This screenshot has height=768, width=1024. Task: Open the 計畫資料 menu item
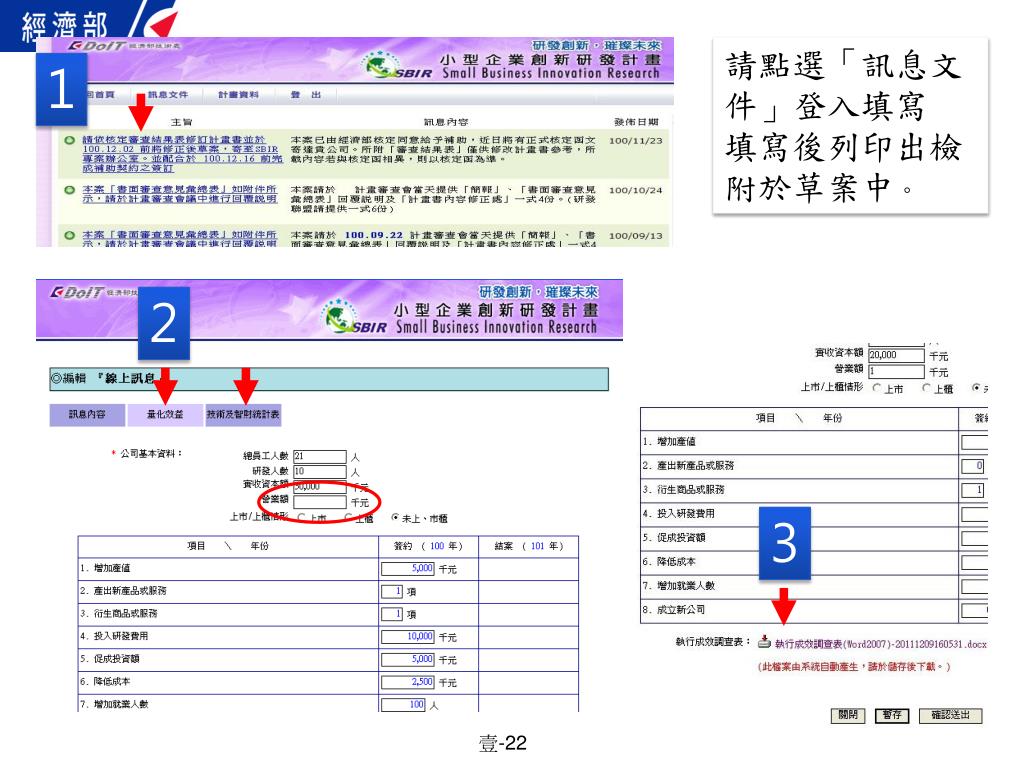[238, 95]
